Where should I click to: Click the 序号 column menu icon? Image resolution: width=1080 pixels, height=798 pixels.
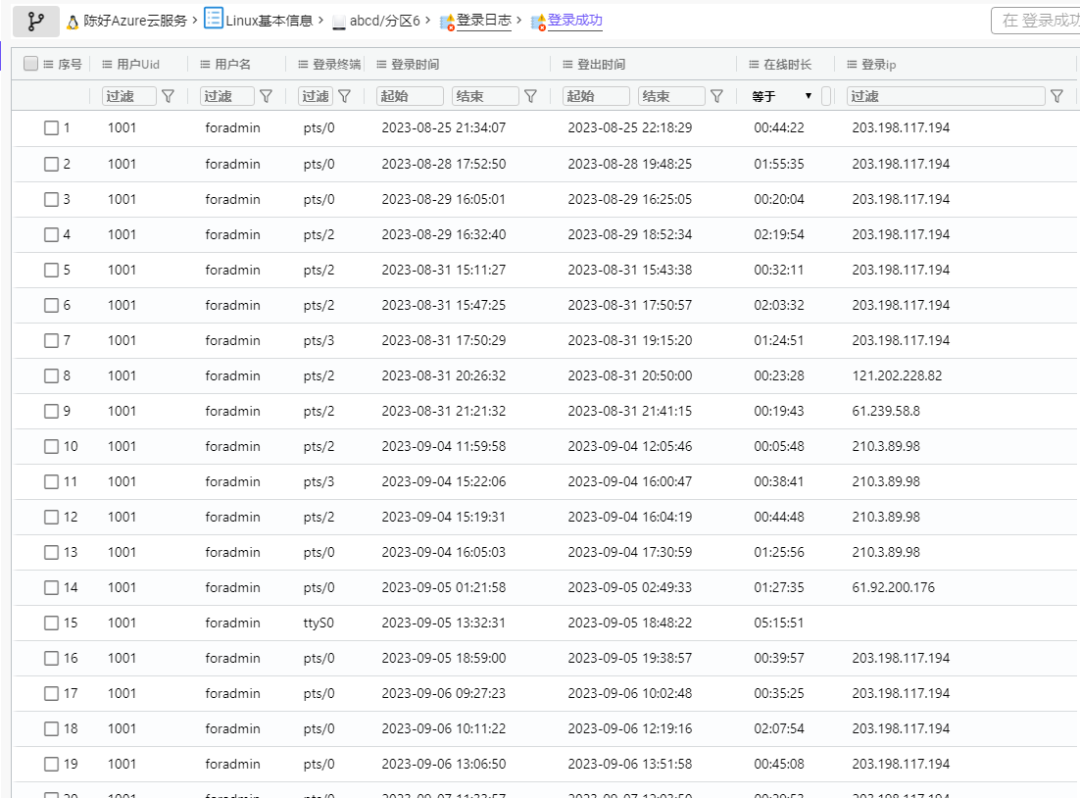point(48,64)
